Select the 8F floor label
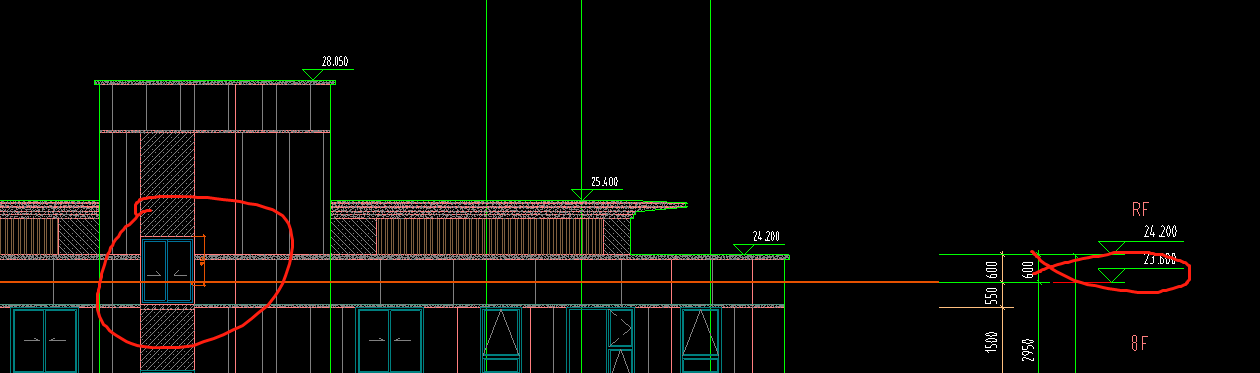1260x373 pixels. [x=1140, y=343]
